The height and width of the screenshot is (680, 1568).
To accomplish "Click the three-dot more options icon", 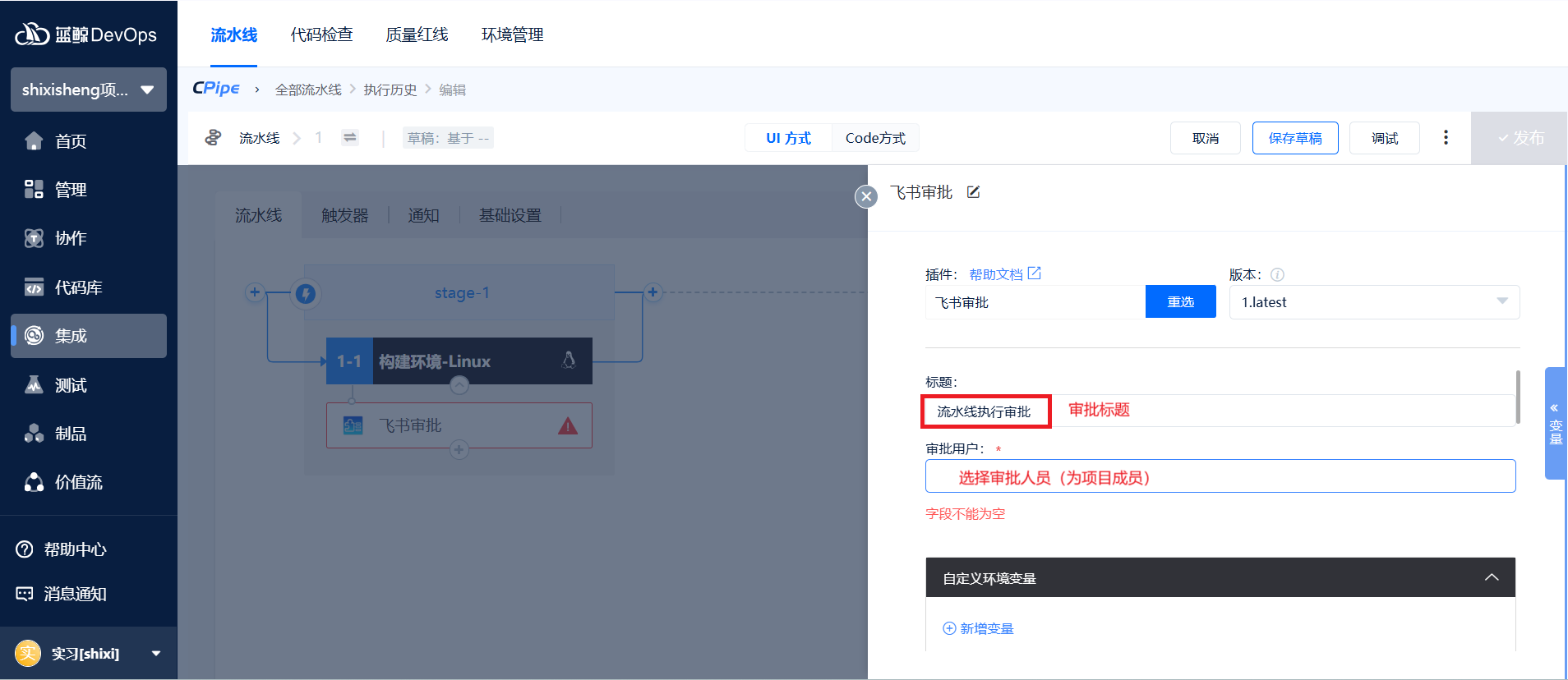I will pyautogui.click(x=1446, y=138).
